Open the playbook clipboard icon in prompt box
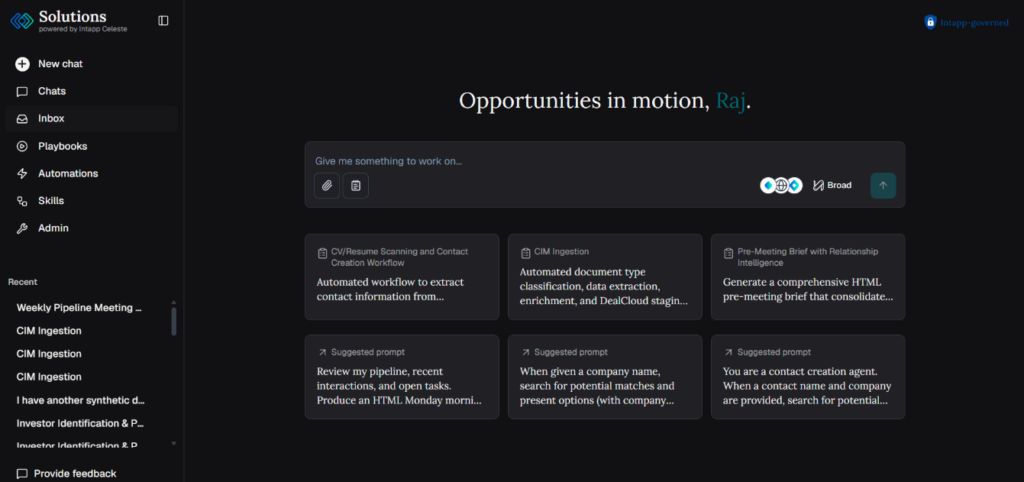The image size is (1024, 482). [x=356, y=185]
